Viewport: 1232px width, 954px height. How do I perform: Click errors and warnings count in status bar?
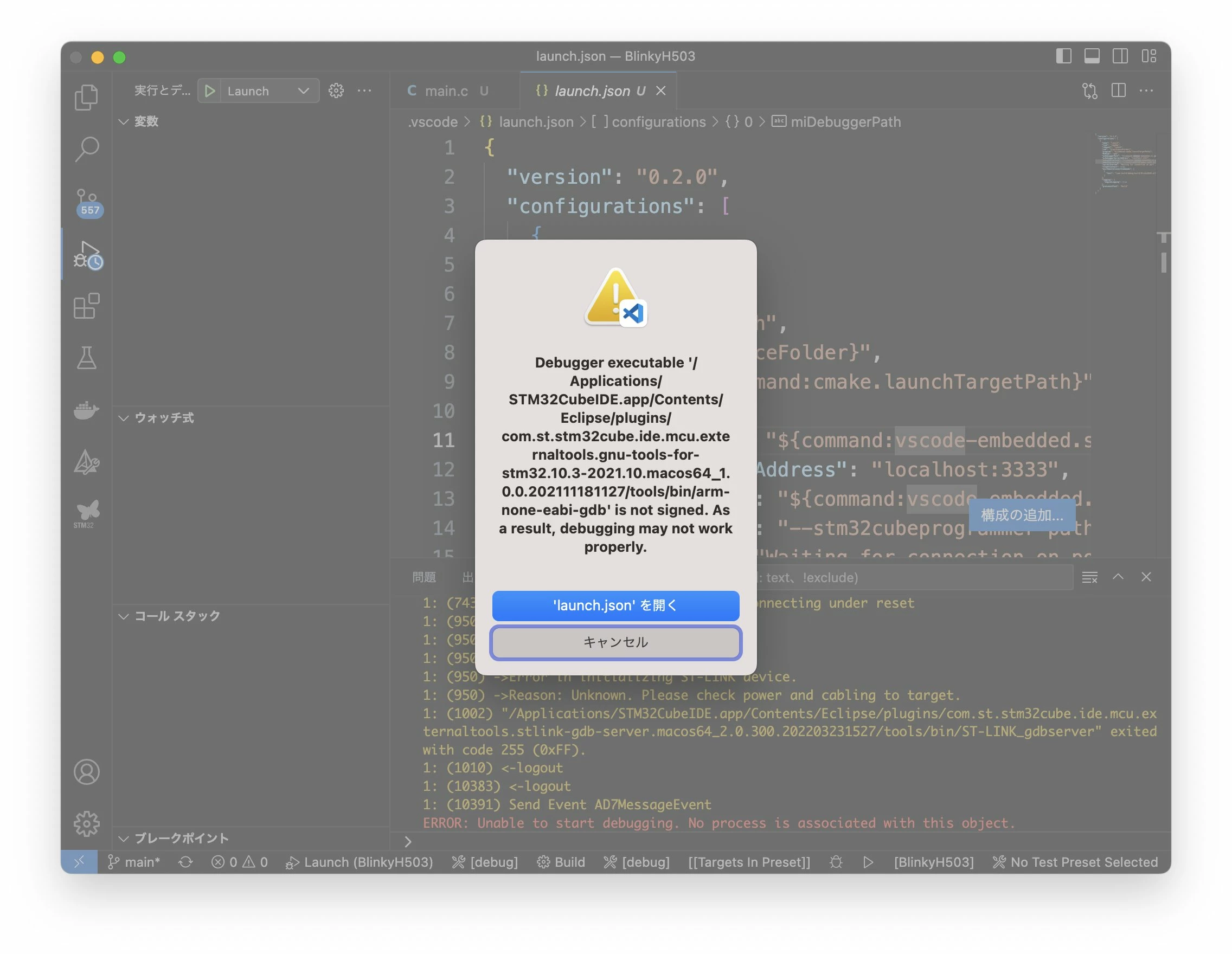pos(240,862)
